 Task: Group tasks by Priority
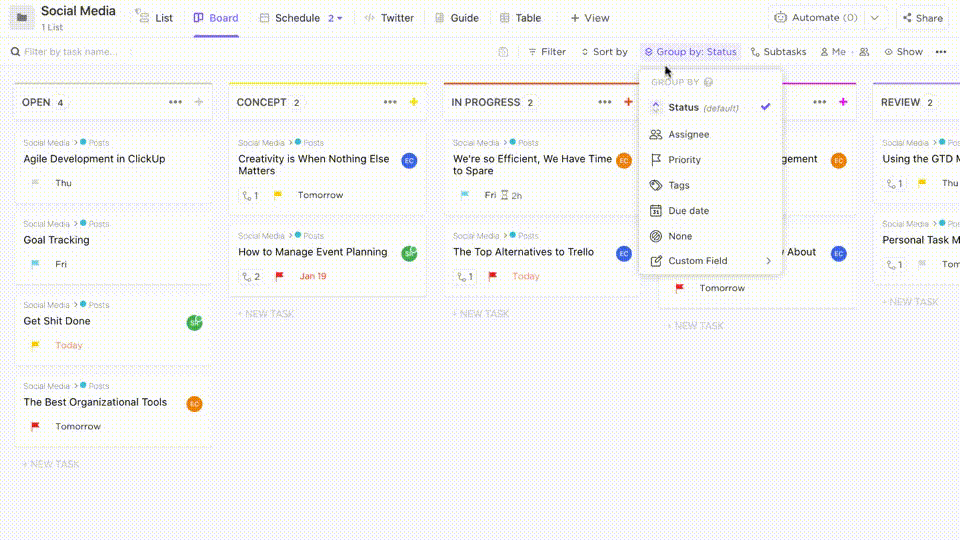[710, 160]
